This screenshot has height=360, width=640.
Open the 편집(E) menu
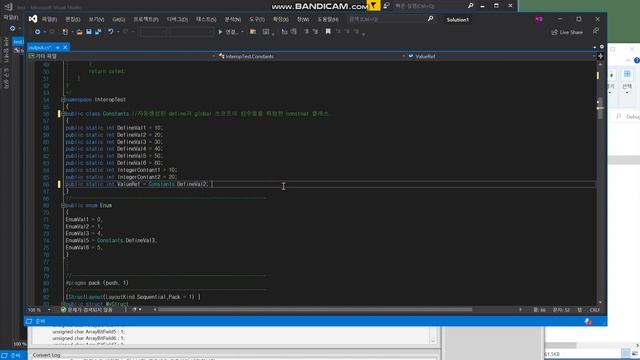coord(73,19)
